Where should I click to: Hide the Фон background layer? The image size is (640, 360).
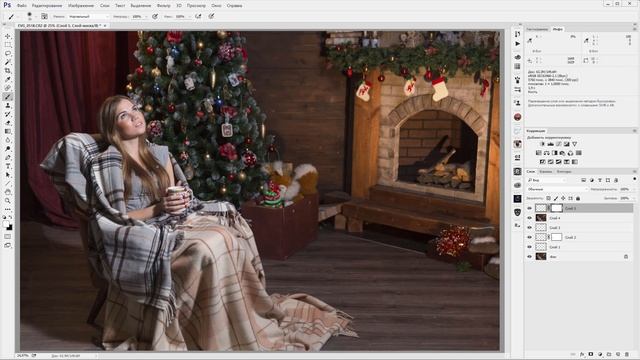[529, 257]
